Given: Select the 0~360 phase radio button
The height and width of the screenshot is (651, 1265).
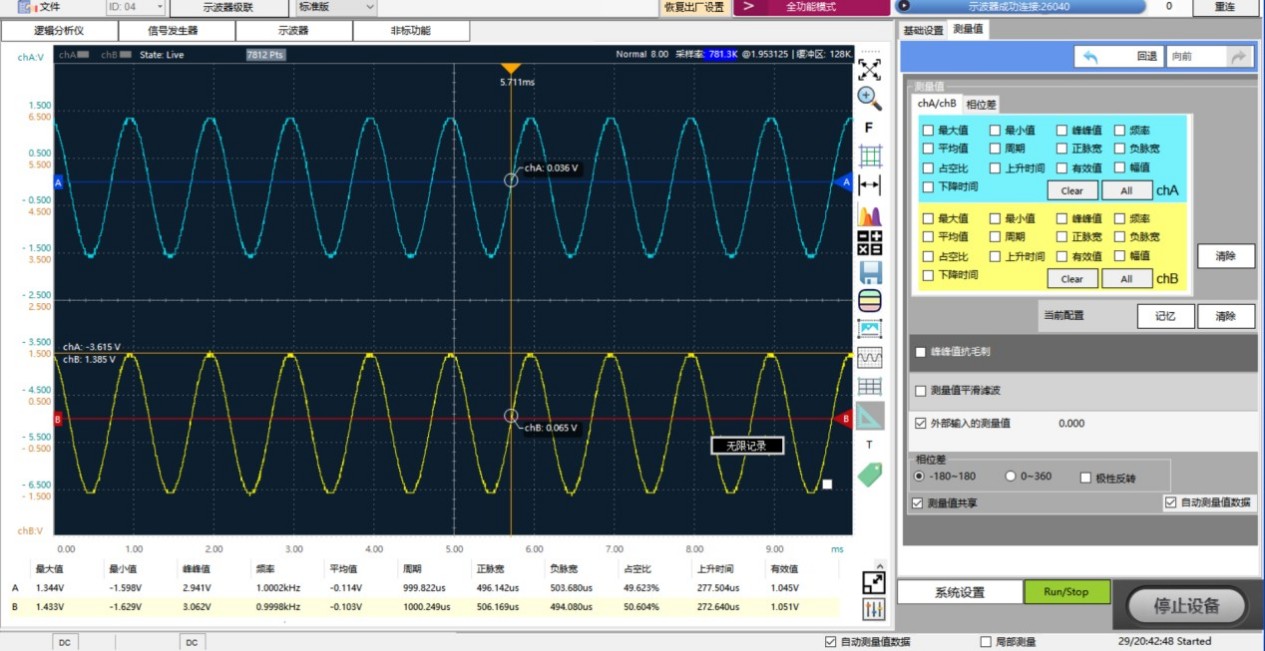Looking at the screenshot, I should tap(1010, 476).
